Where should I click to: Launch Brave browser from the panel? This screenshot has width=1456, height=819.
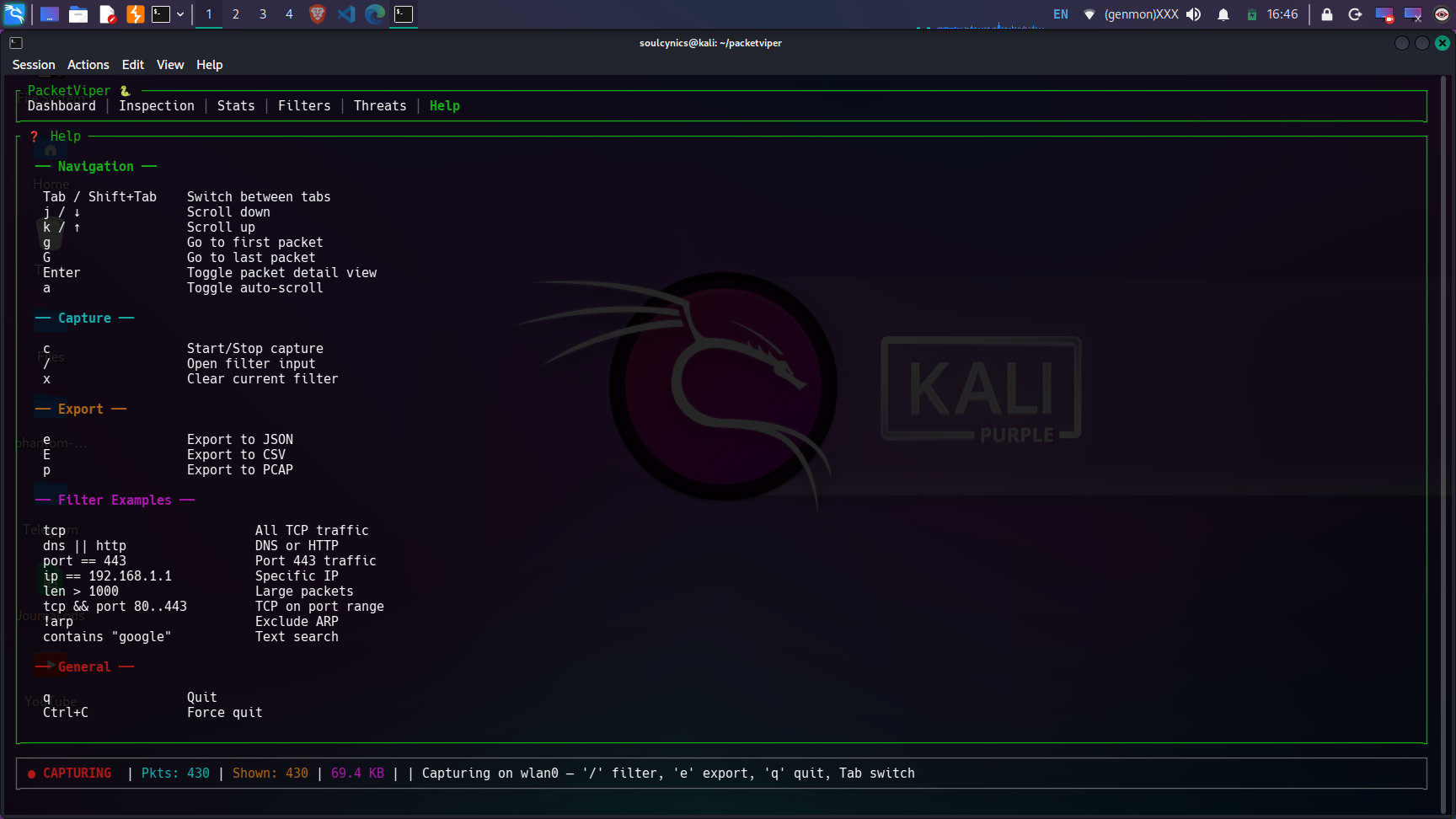coord(318,14)
